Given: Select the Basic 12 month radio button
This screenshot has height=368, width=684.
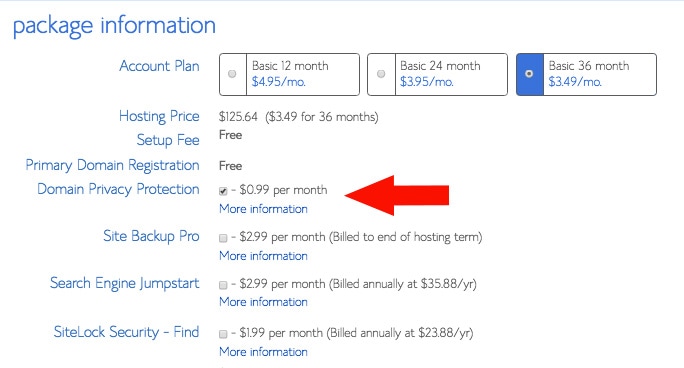Looking at the screenshot, I should pos(233,74).
